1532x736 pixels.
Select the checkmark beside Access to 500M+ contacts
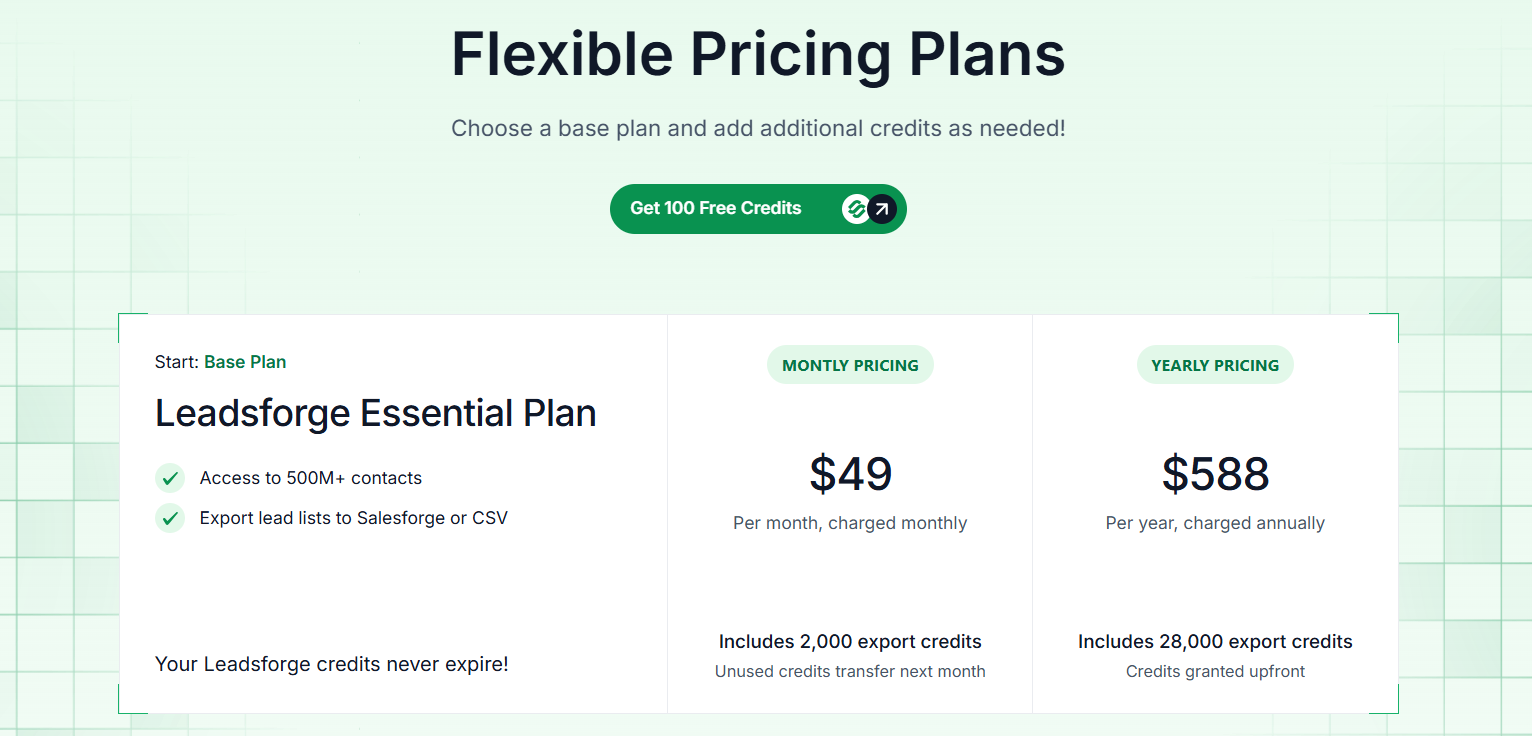pyautogui.click(x=170, y=478)
